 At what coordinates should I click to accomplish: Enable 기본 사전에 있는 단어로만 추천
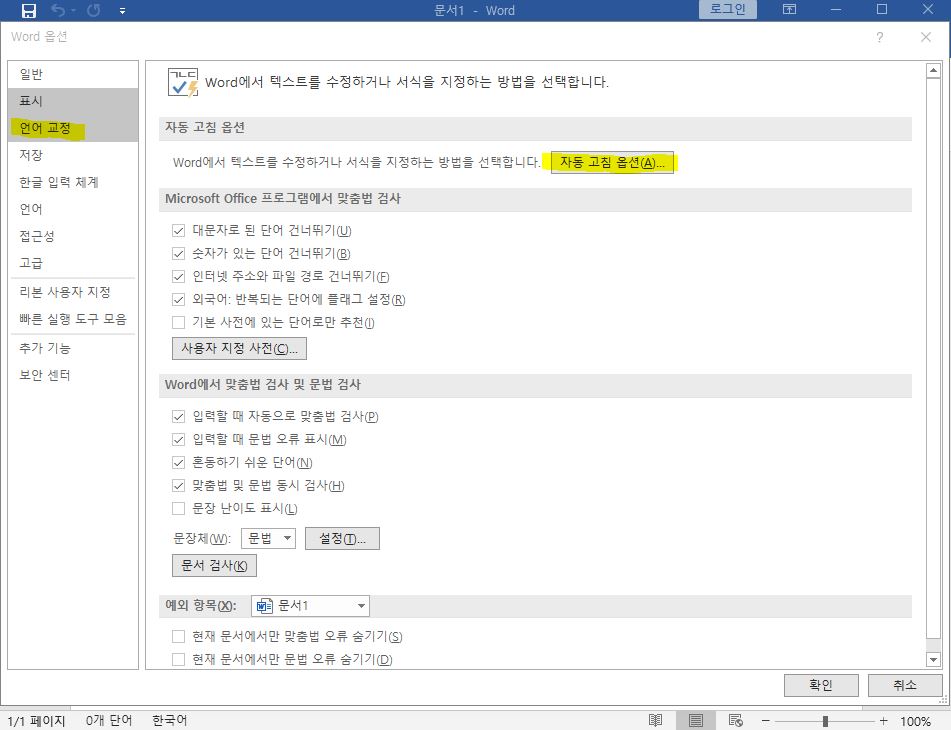[x=178, y=323]
